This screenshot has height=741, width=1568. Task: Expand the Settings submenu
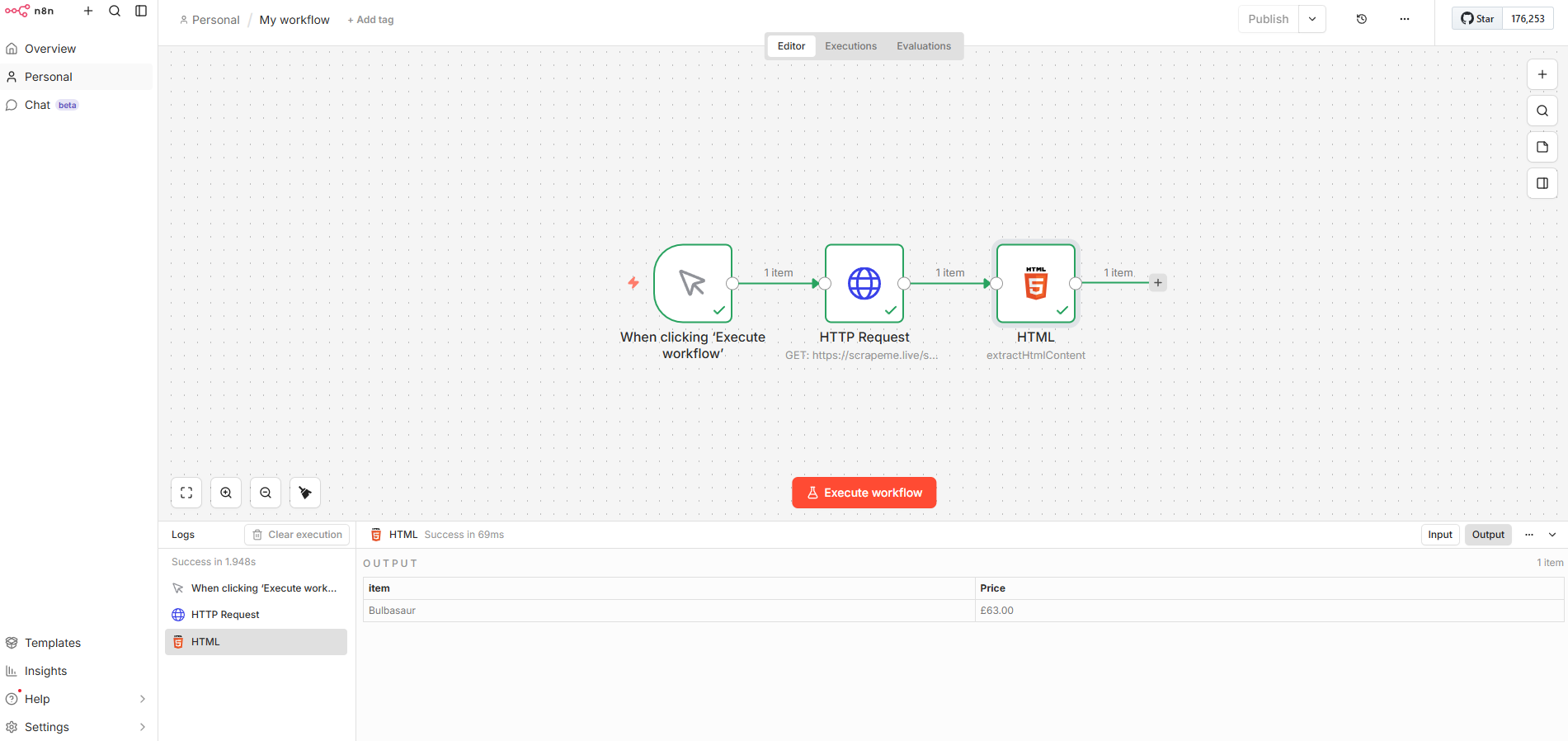tap(143, 727)
